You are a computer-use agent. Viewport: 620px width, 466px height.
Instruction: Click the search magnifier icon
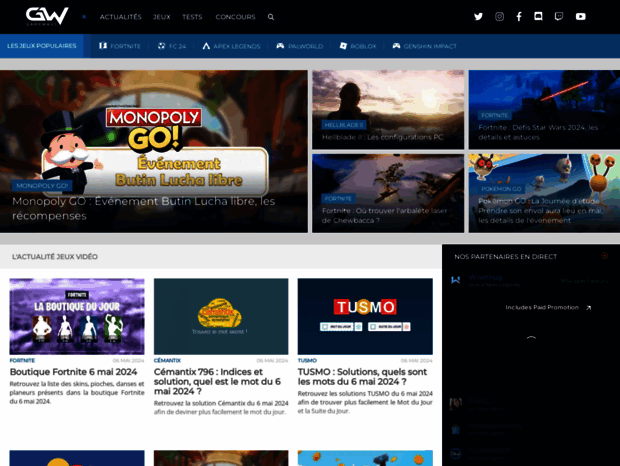(x=271, y=17)
